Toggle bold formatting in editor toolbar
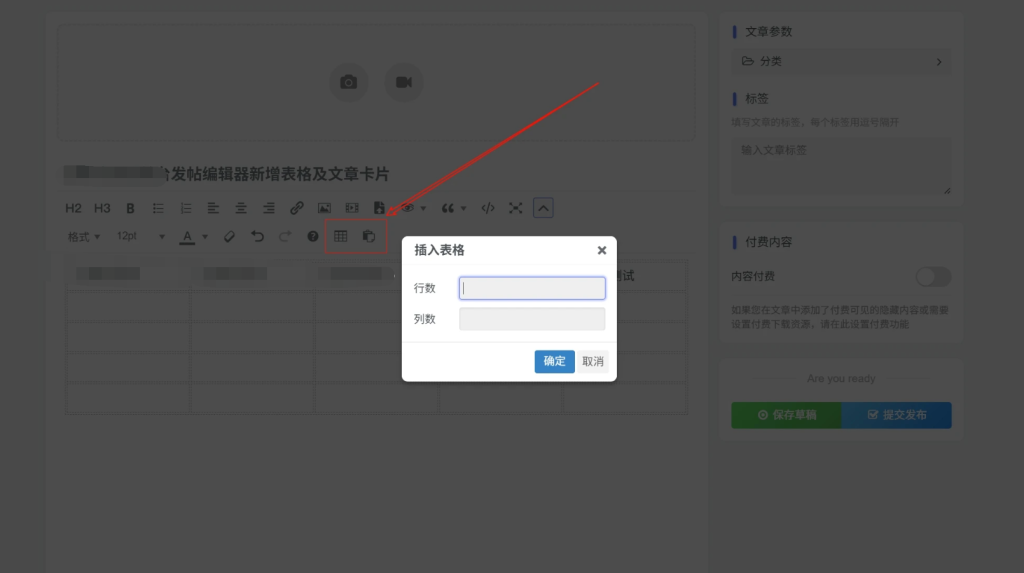This screenshot has width=1024, height=573. (x=130, y=208)
